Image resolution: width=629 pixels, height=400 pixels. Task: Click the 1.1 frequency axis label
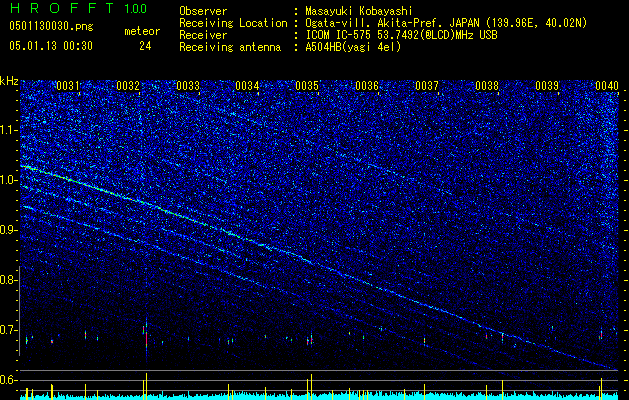tap(9, 130)
